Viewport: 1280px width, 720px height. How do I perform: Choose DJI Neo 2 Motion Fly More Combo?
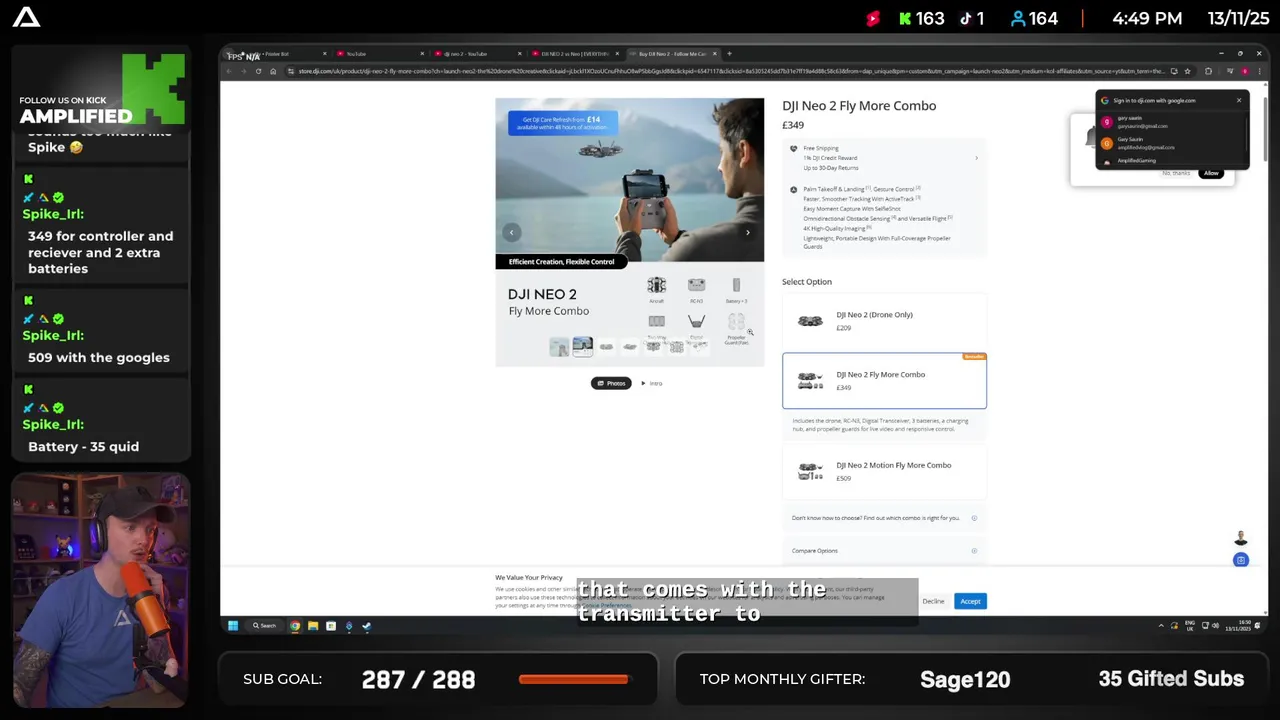(x=884, y=471)
